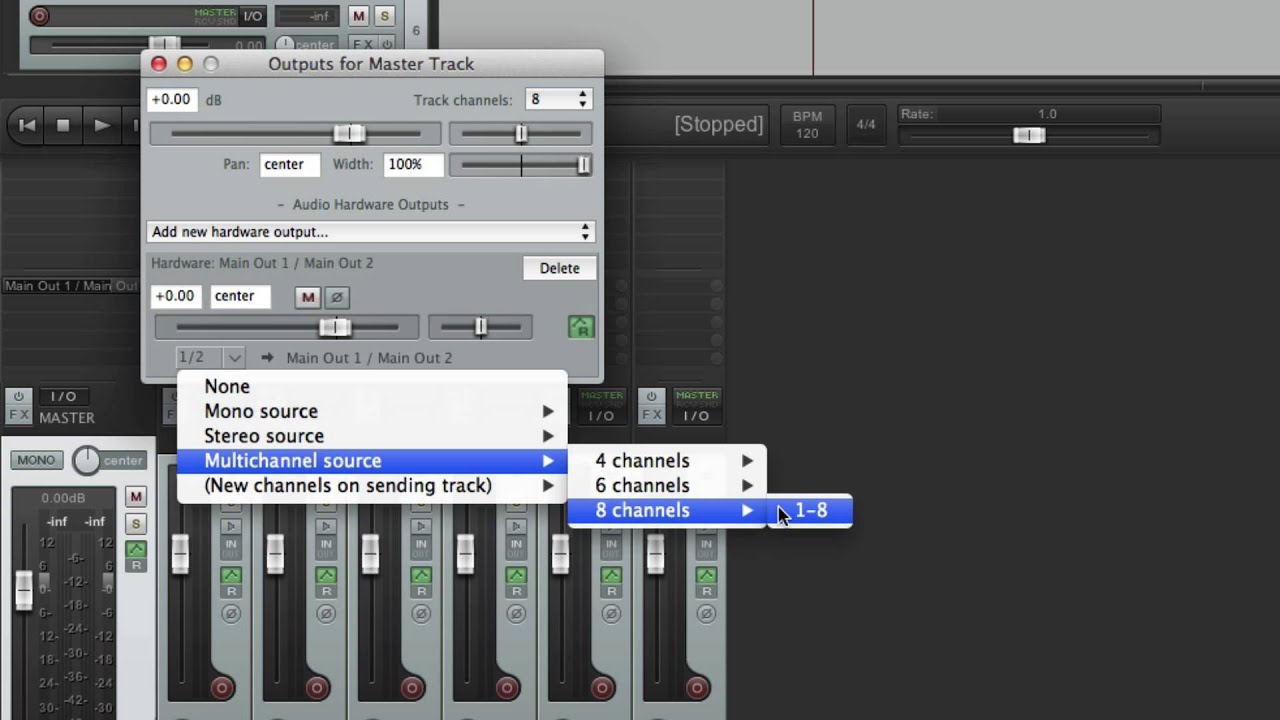The height and width of the screenshot is (720, 1280).
Task: Click the Pan center input field
Action: (x=290, y=164)
